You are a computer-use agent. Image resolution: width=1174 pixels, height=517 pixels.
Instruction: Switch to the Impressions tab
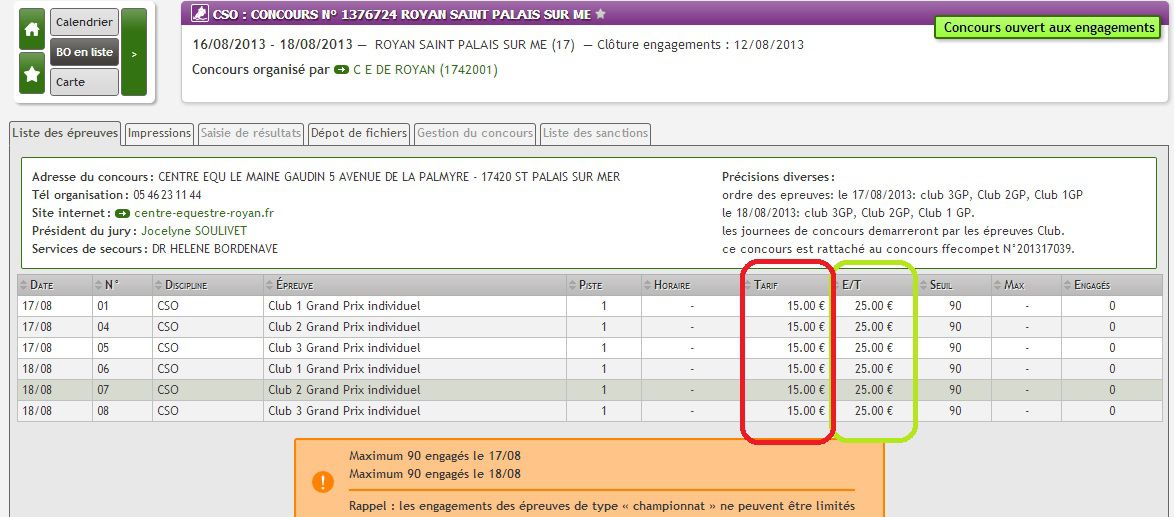tap(159, 133)
